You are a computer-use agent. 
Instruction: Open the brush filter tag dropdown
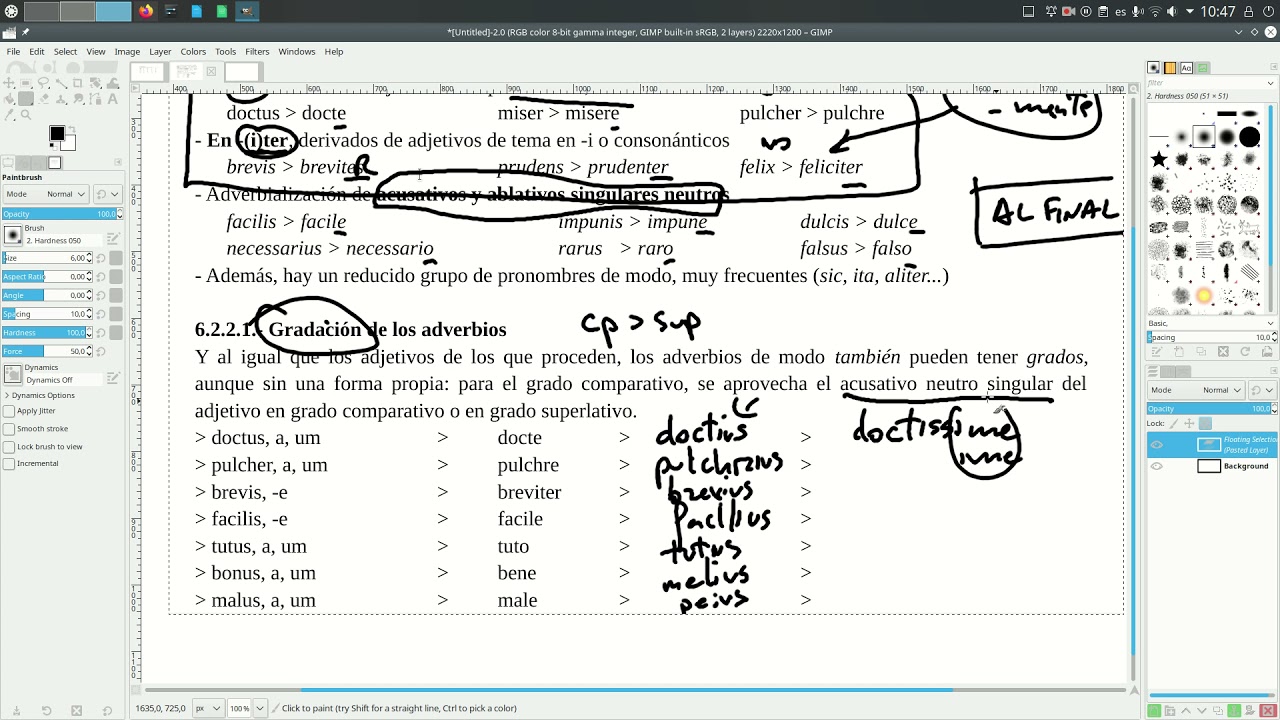tap(1271, 83)
